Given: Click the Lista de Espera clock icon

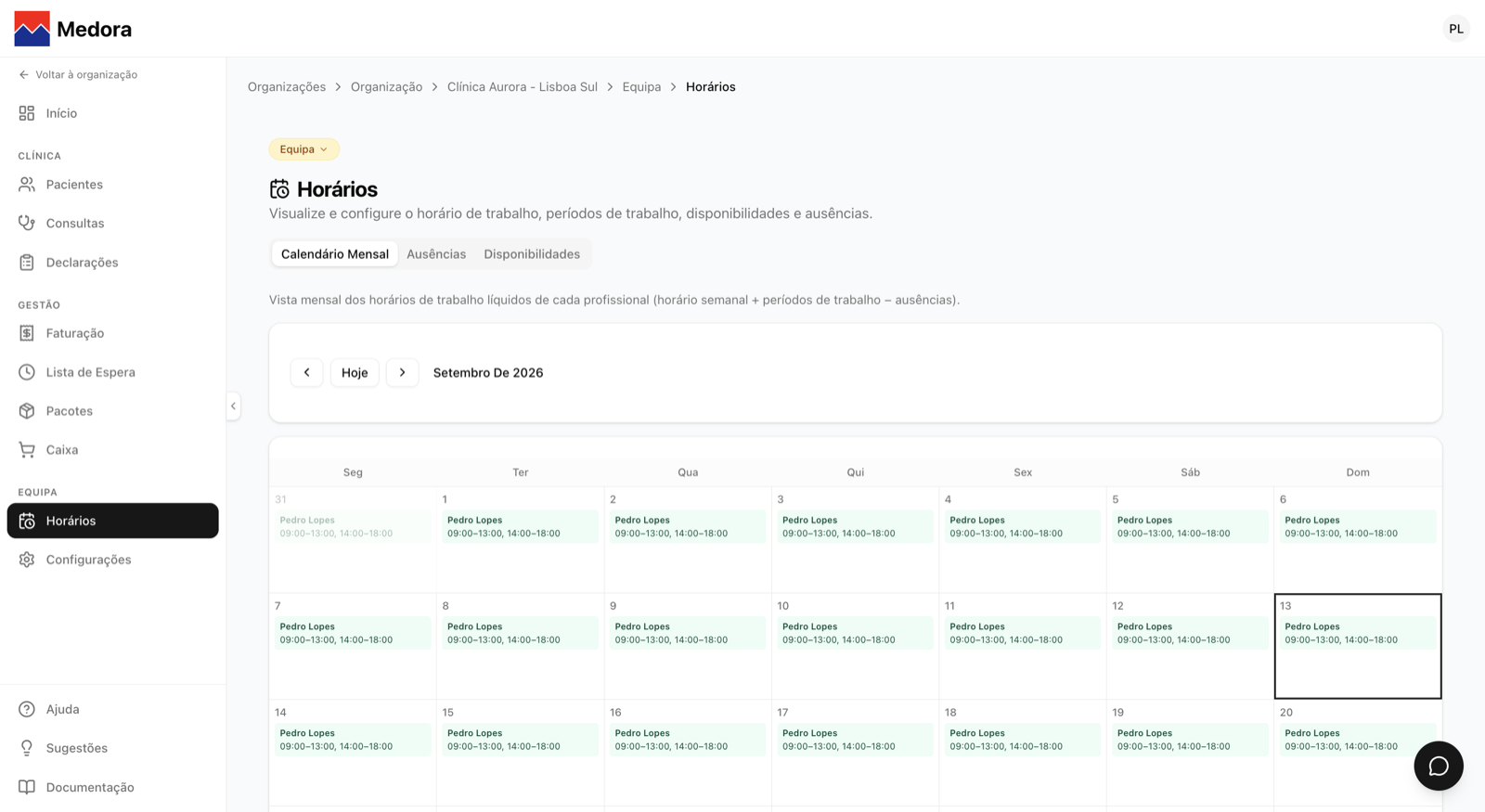Looking at the screenshot, I should (x=27, y=372).
